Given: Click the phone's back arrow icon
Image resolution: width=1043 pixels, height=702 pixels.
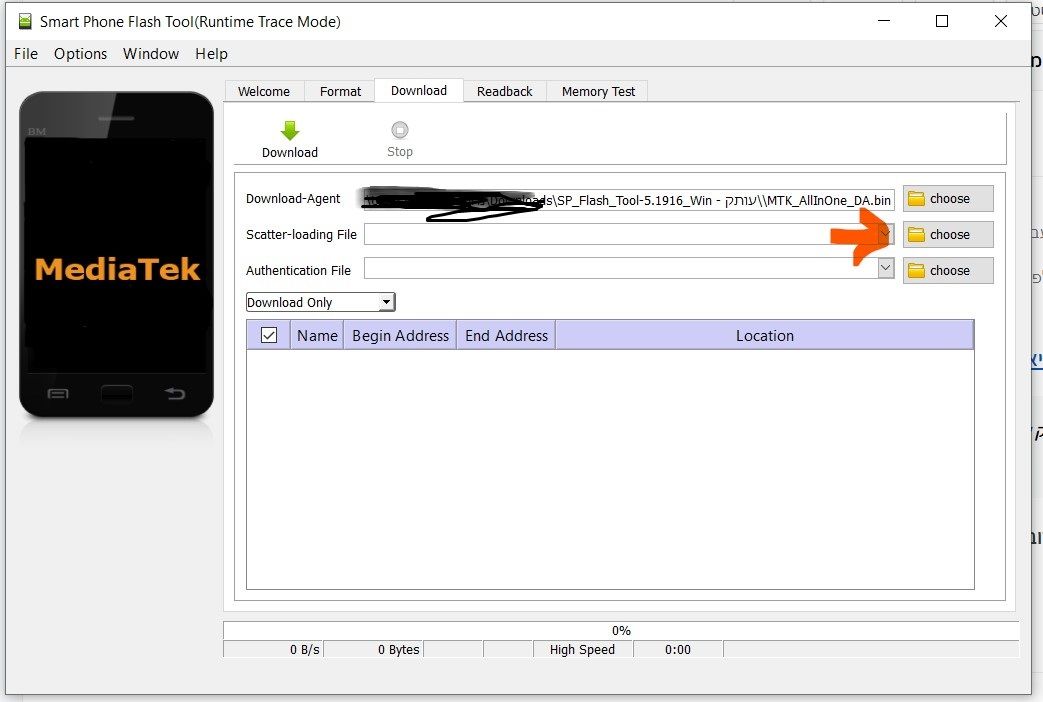Looking at the screenshot, I should 175,394.
